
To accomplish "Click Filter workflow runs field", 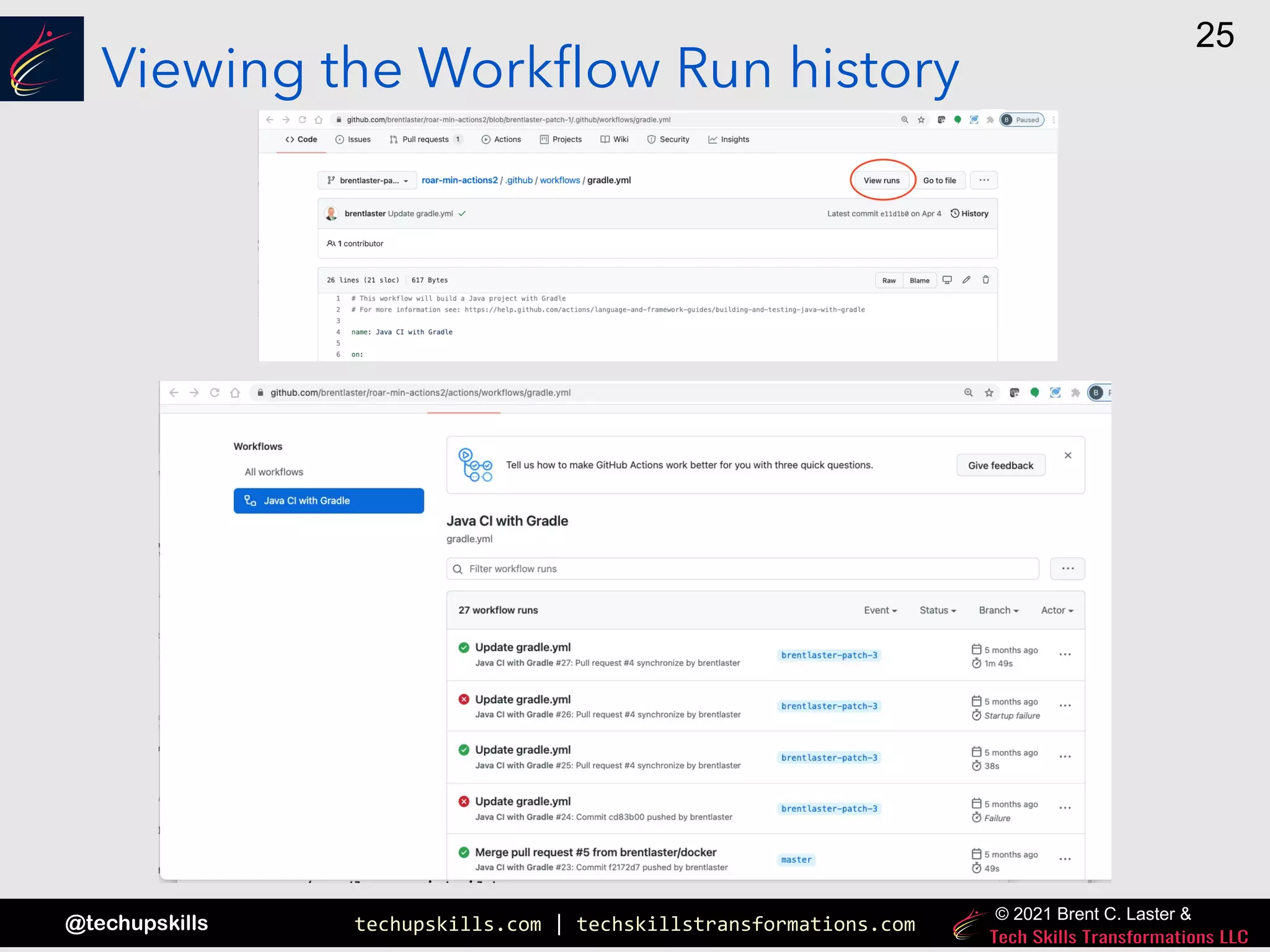I will point(743,569).
